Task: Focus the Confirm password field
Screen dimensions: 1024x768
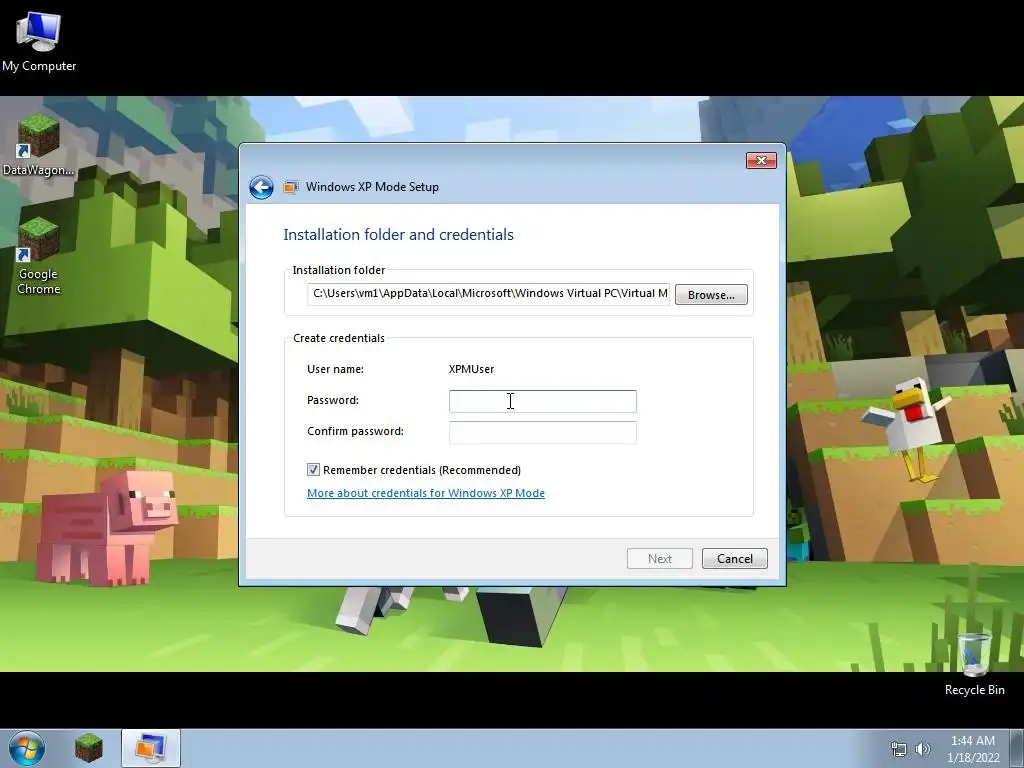Action: tap(543, 432)
